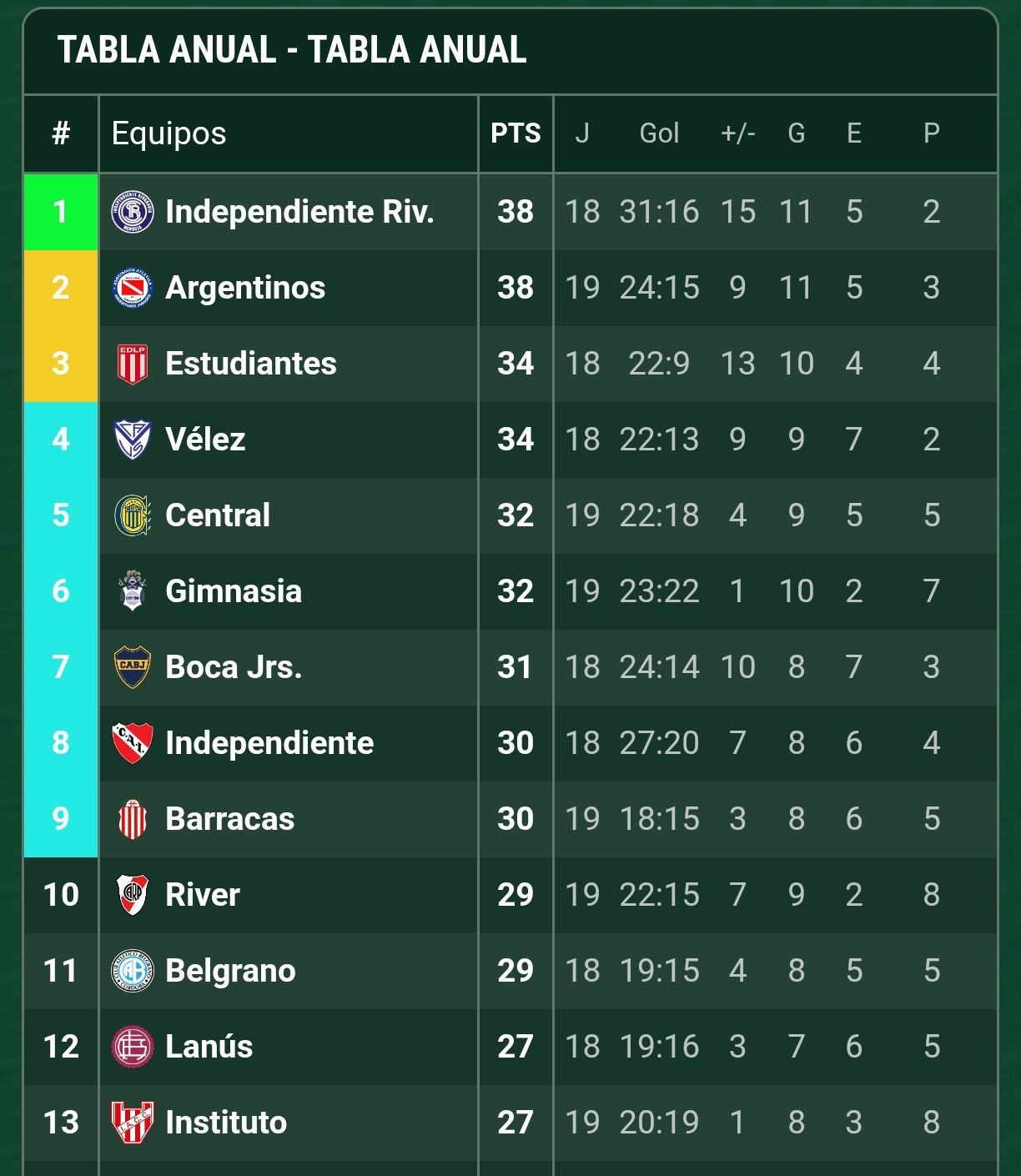The height and width of the screenshot is (1176, 1021).
Task: Click the Vélez crest icon
Action: pos(133,440)
